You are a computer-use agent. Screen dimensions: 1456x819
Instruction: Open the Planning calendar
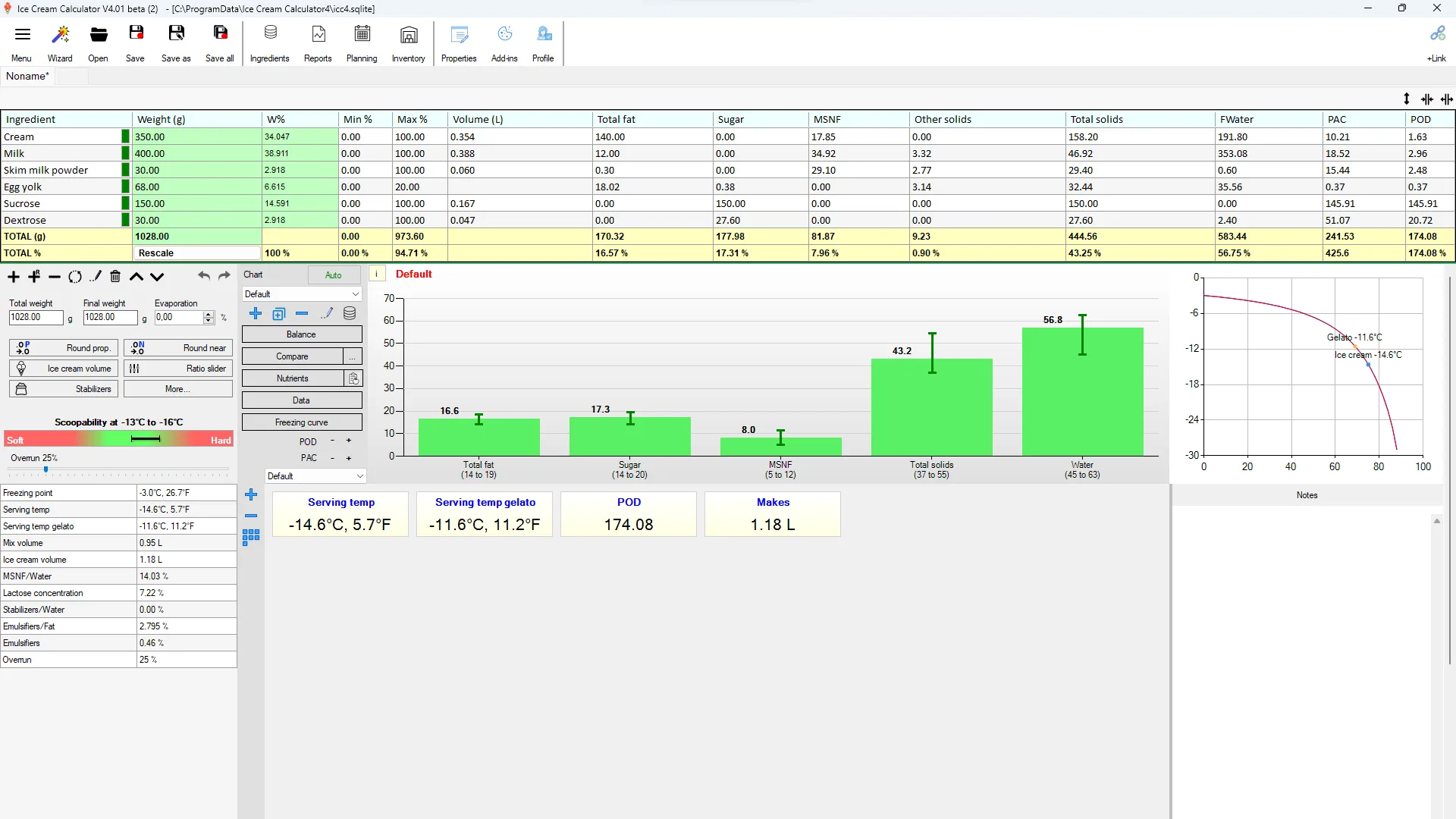point(362,43)
